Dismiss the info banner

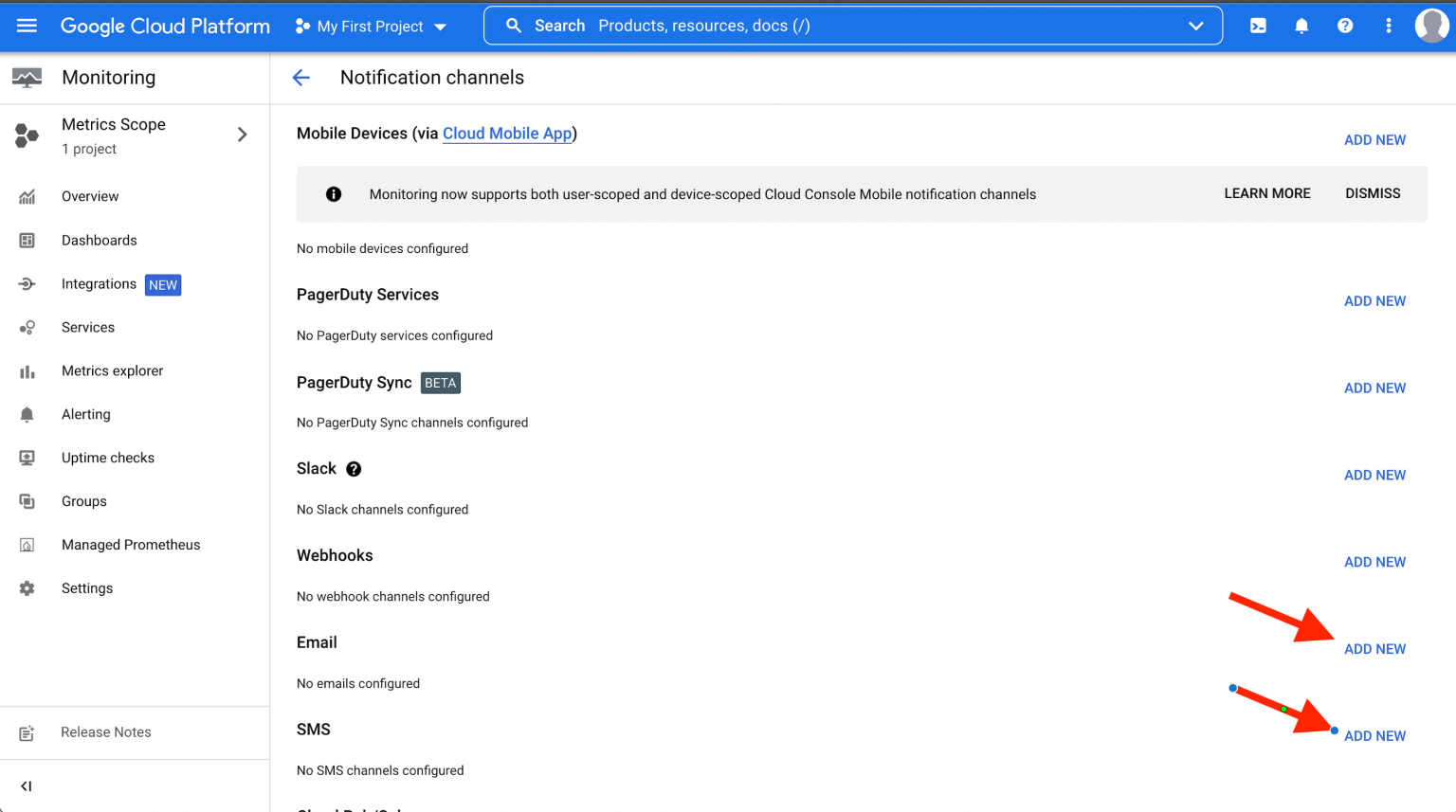[1373, 193]
